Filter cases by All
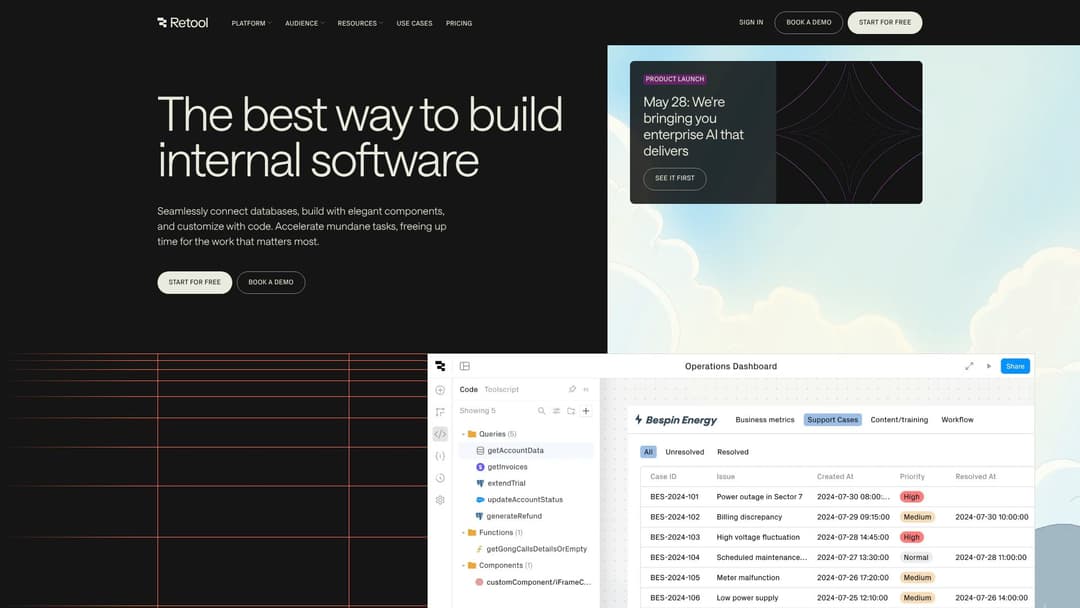 [648, 452]
